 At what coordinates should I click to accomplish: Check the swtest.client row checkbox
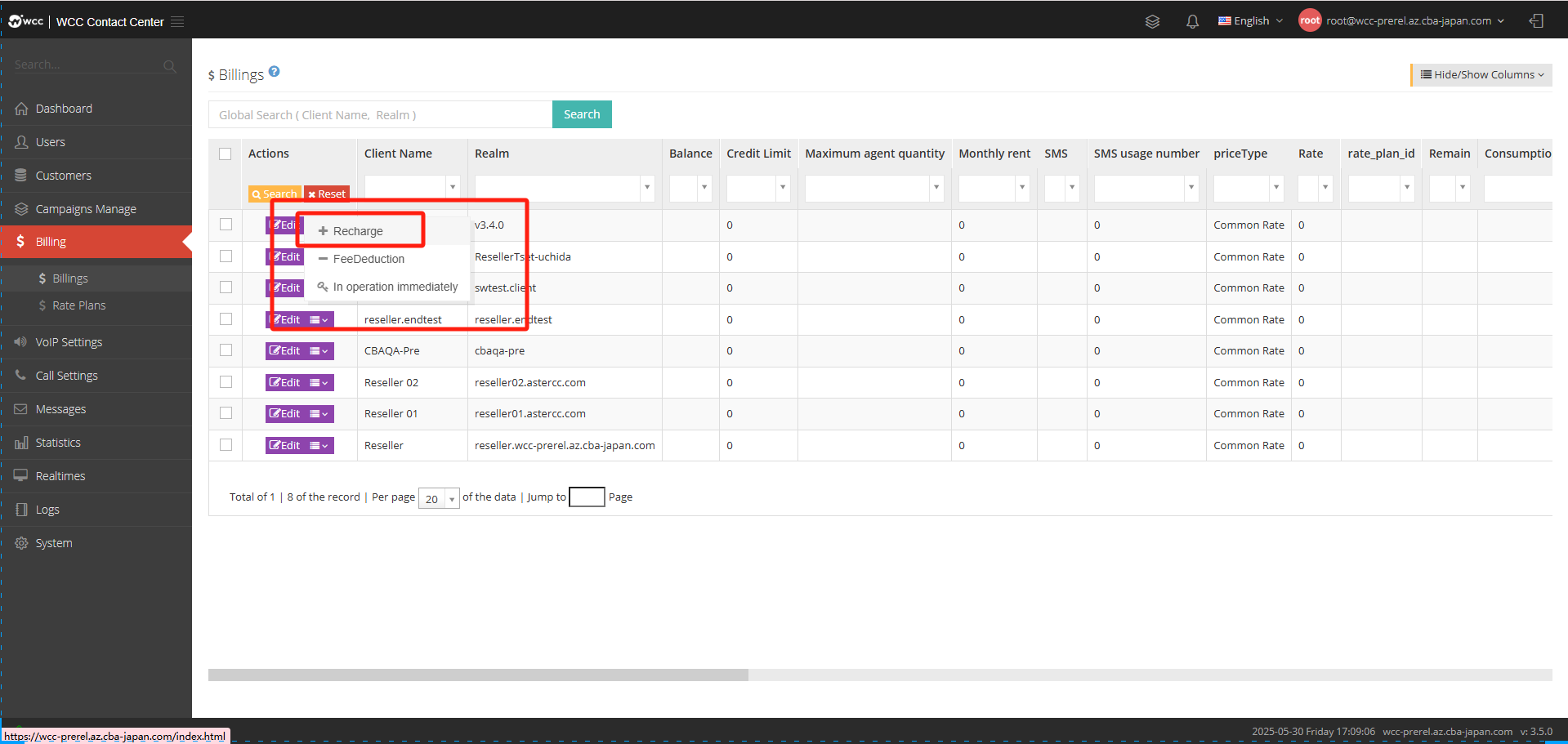[x=226, y=287]
